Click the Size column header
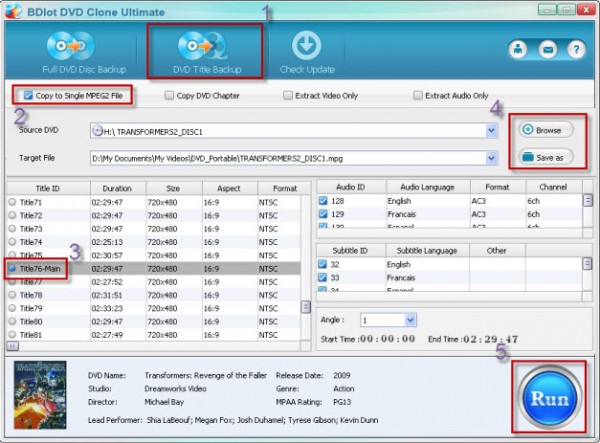 click(x=173, y=188)
